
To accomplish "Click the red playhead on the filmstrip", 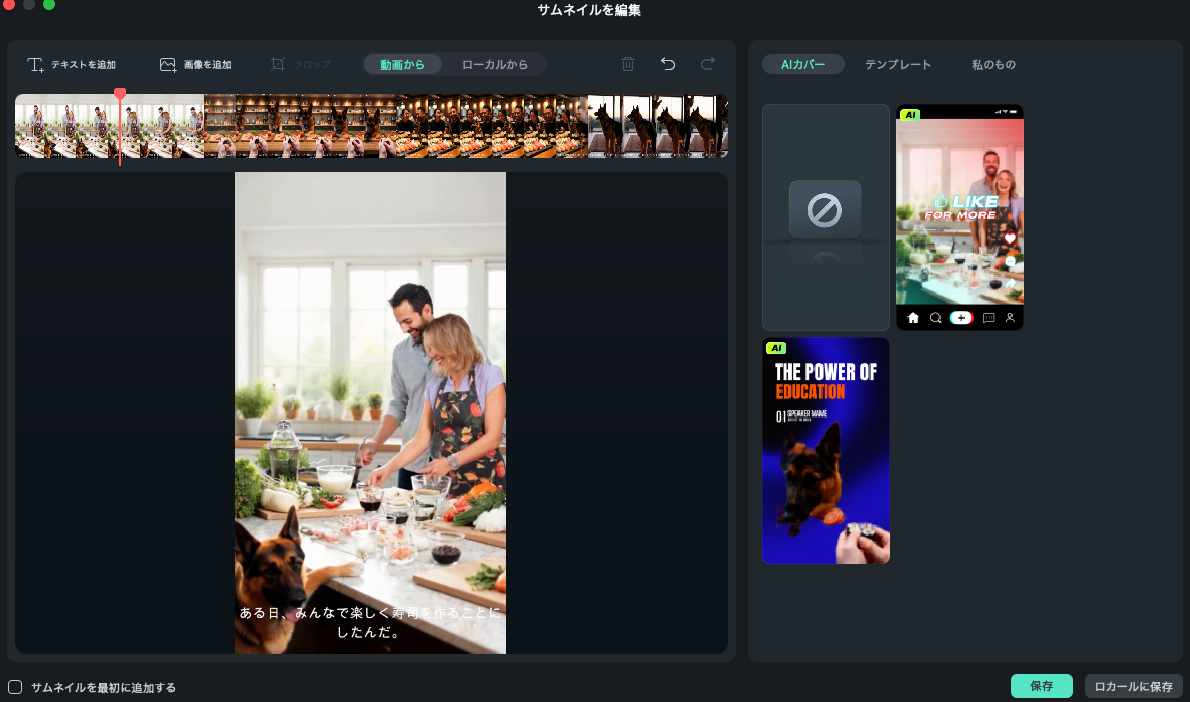I will click(x=120, y=95).
